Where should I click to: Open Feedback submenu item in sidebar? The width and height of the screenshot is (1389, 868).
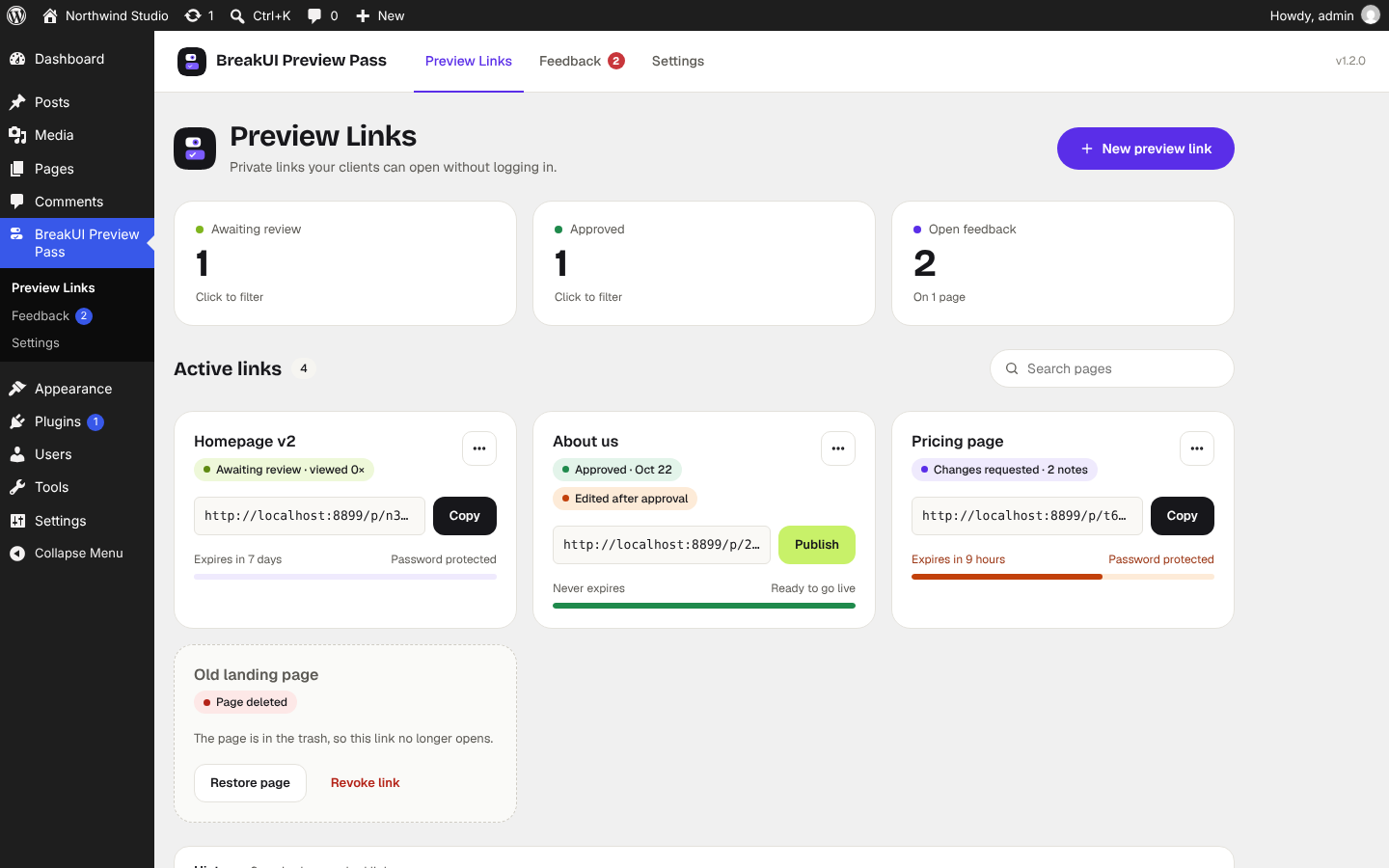point(77,315)
